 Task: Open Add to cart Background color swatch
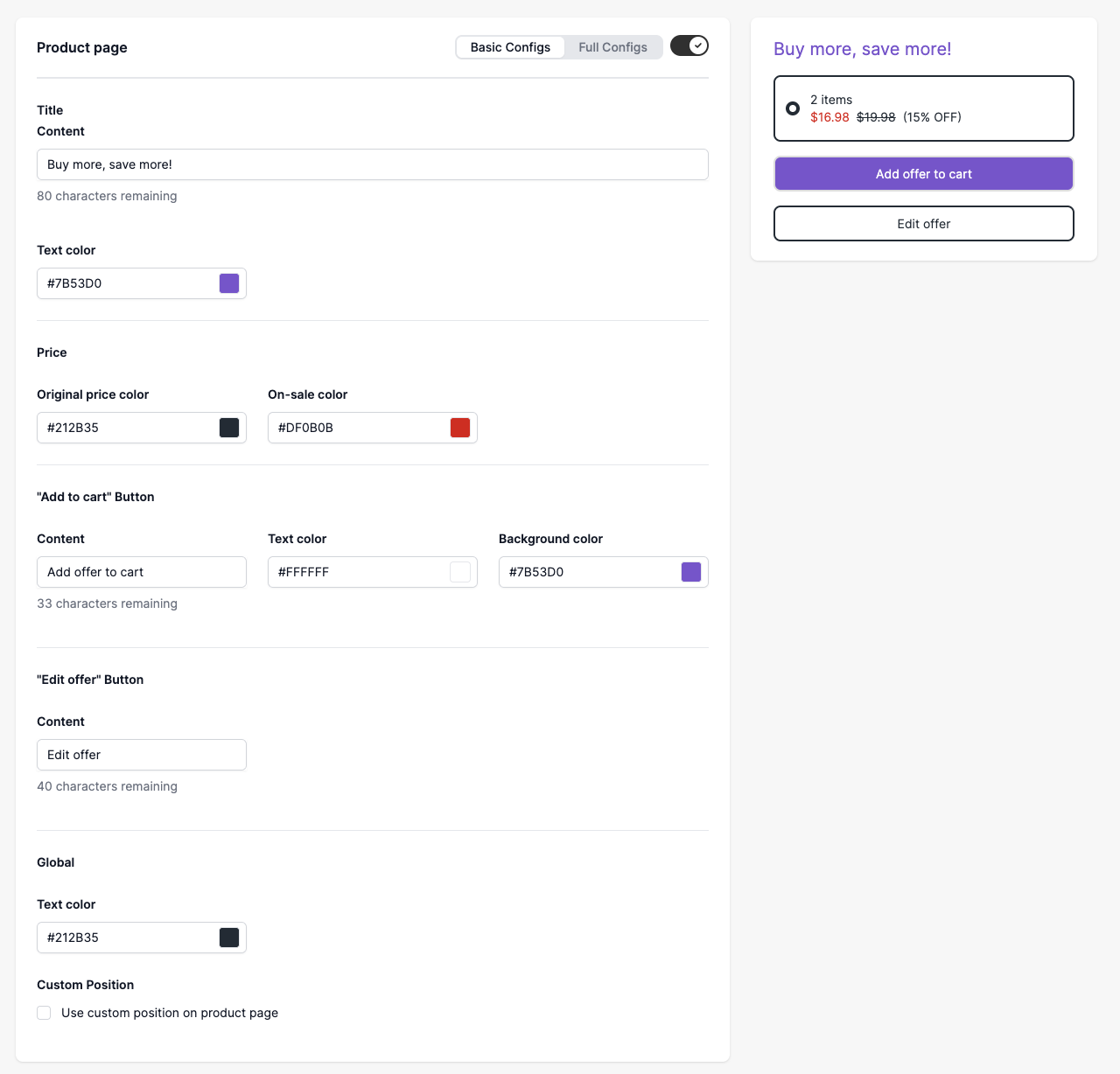click(x=691, y=572)
